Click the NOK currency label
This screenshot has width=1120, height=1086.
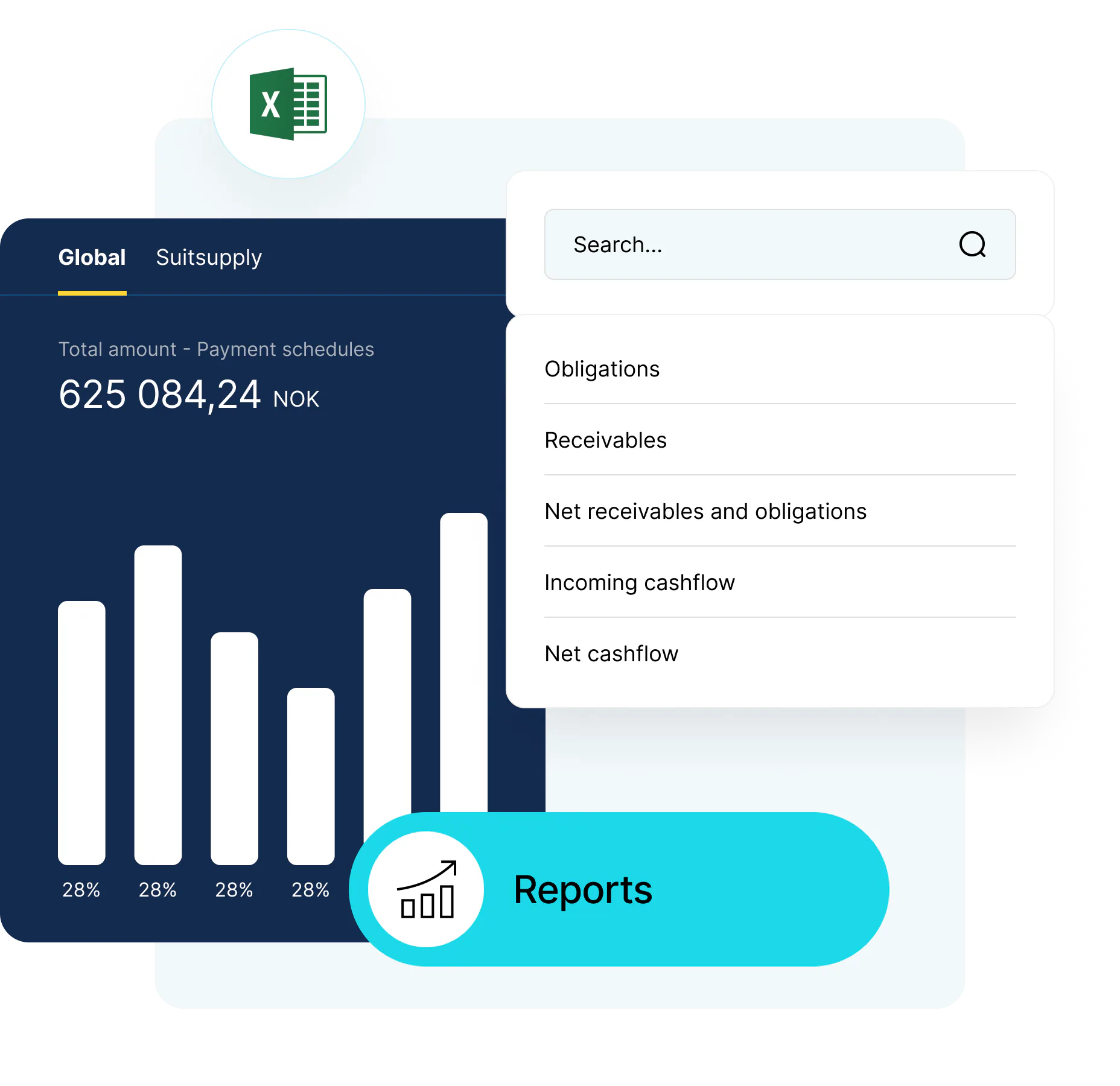(x=296, y=399)
